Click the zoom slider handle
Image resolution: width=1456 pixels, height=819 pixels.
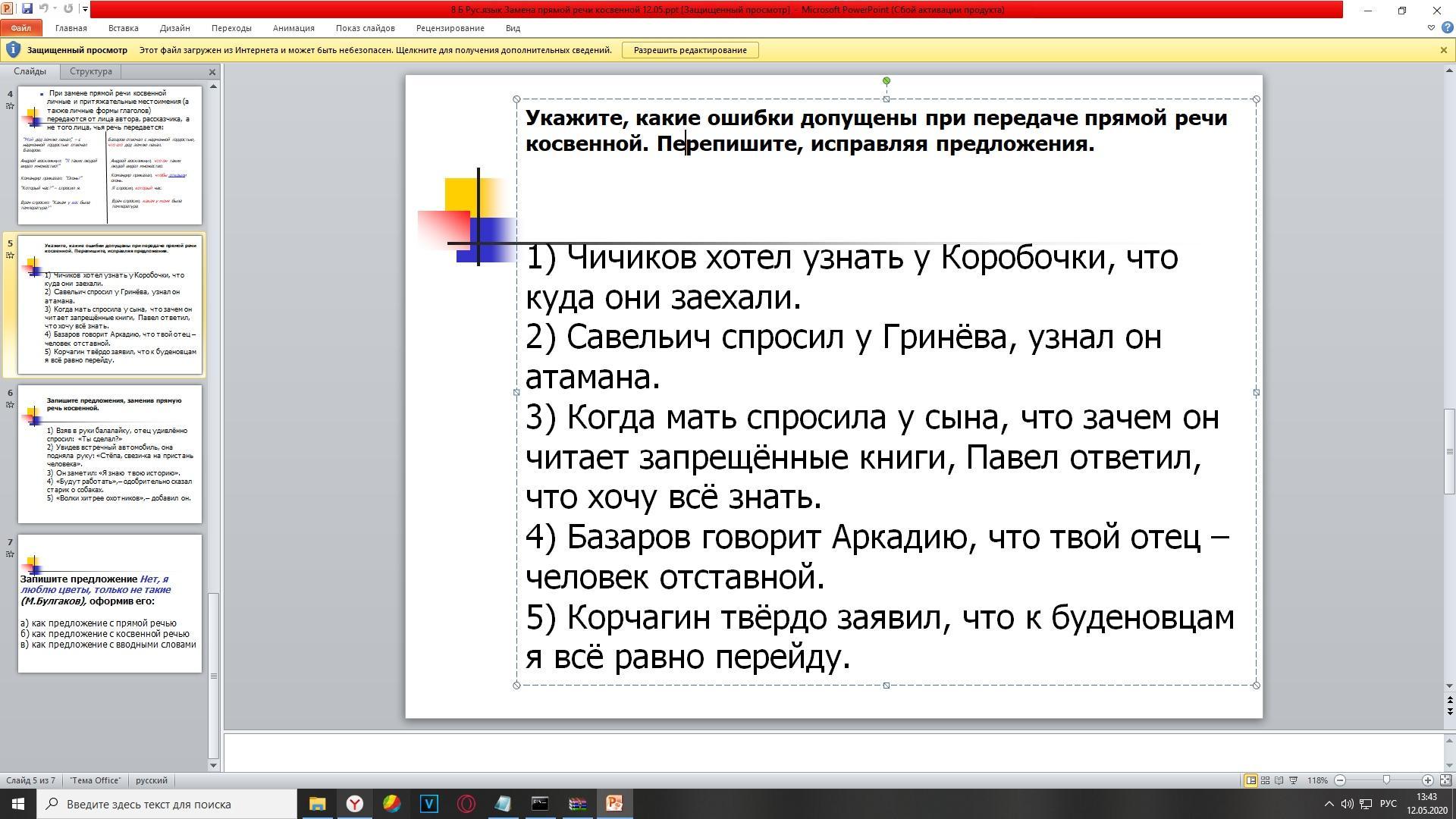[1386, 780]
